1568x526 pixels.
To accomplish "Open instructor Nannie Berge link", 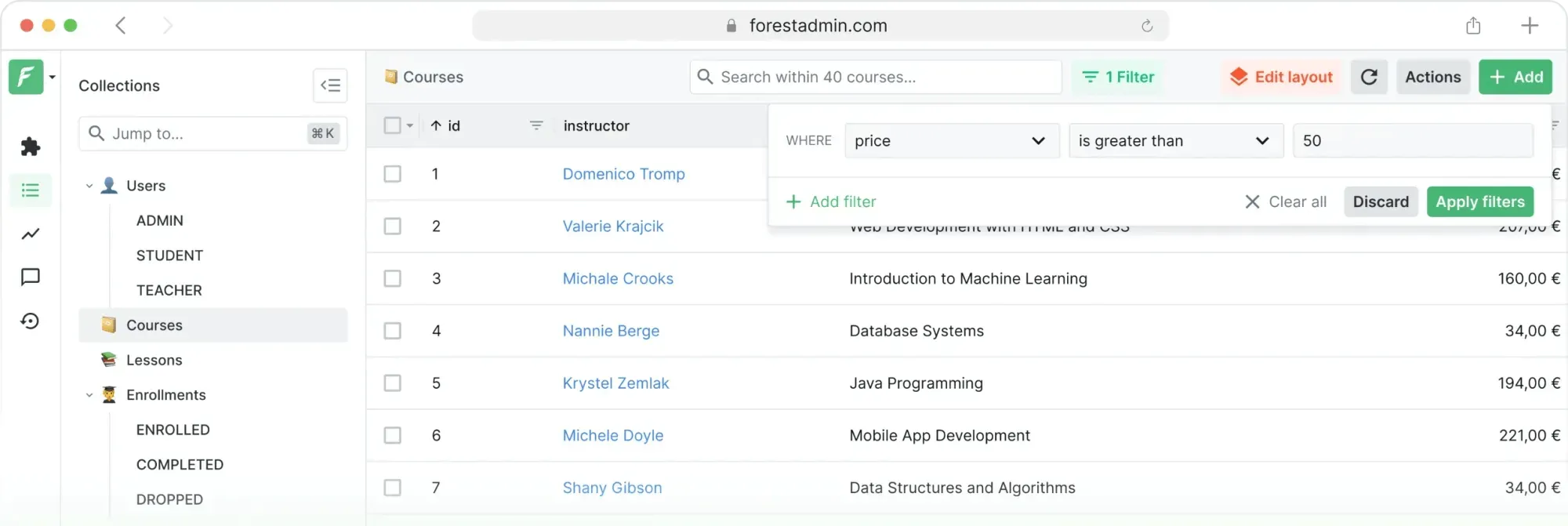I will point(611,331).
